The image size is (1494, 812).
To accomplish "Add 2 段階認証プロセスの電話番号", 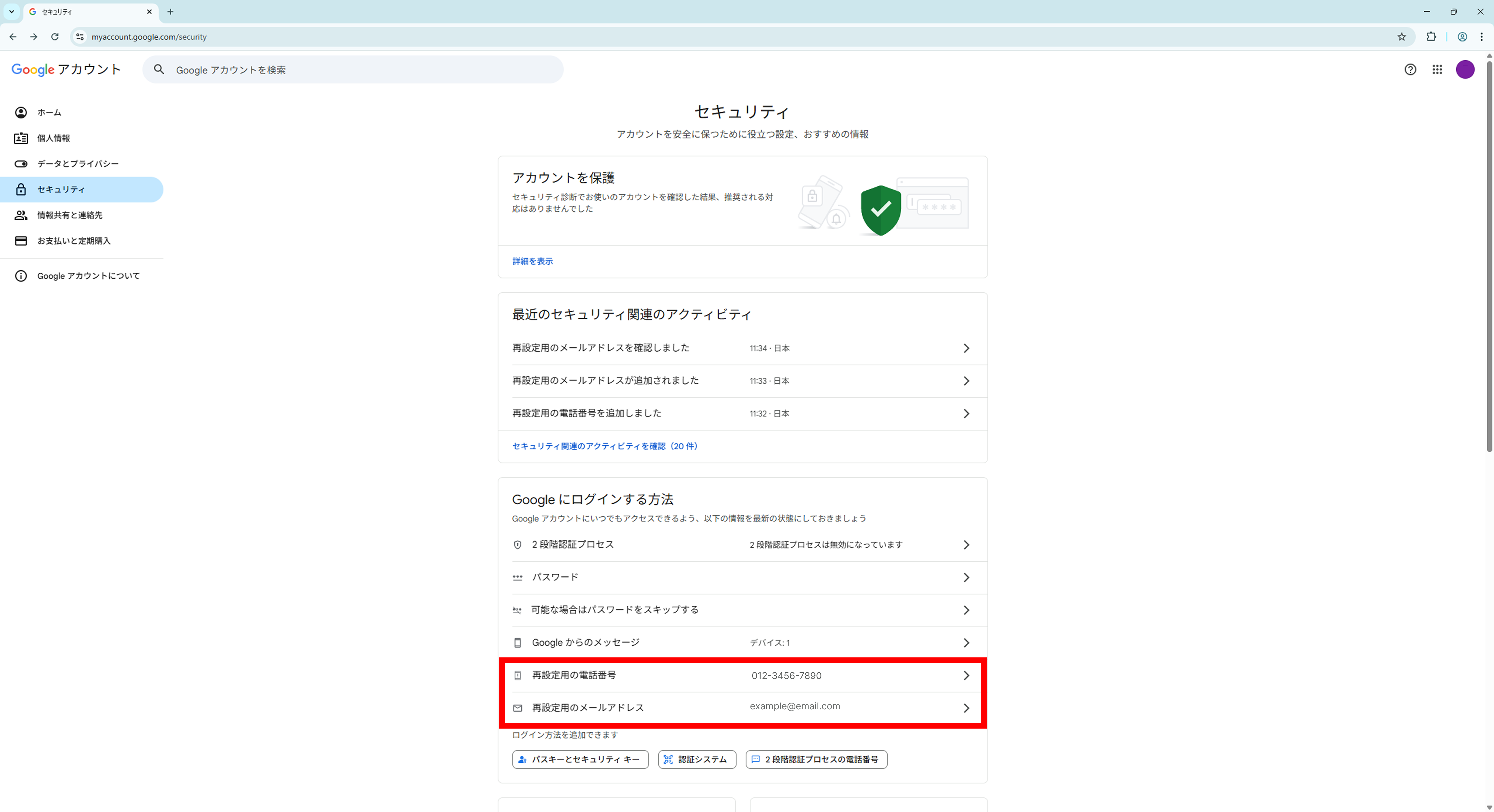I will click(x=816, y=759).
